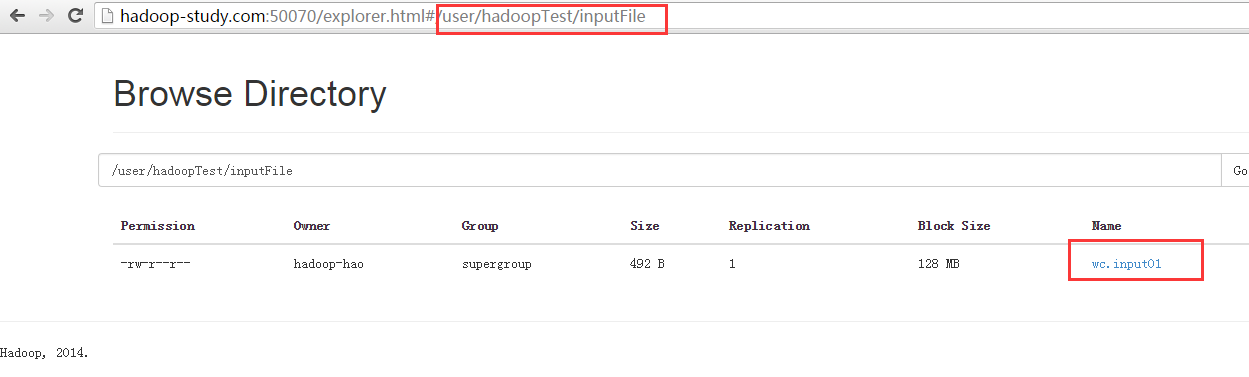Screen dimensions: 1249x377
Task: Open the wc.input01 file link
Action: 1126,265
